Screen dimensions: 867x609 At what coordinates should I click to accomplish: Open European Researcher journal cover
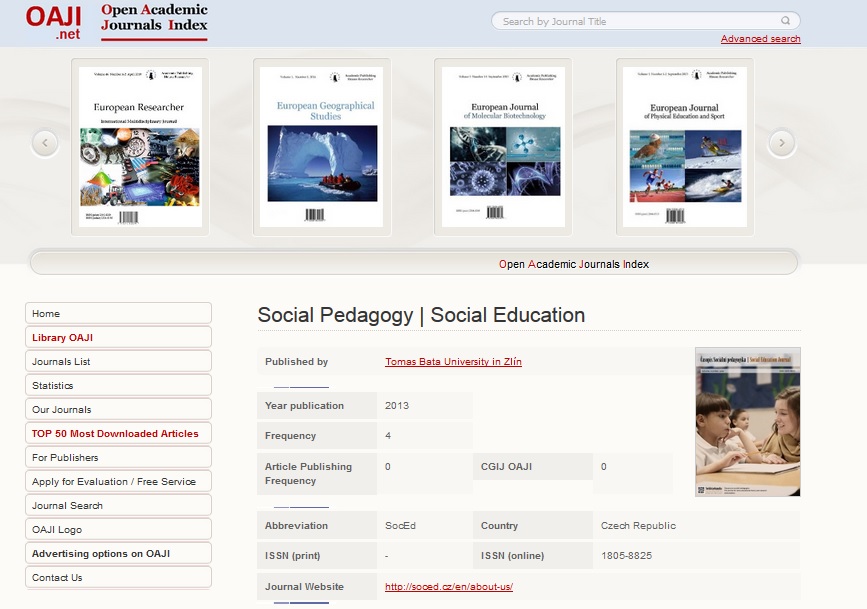click(x=140, y=147)
